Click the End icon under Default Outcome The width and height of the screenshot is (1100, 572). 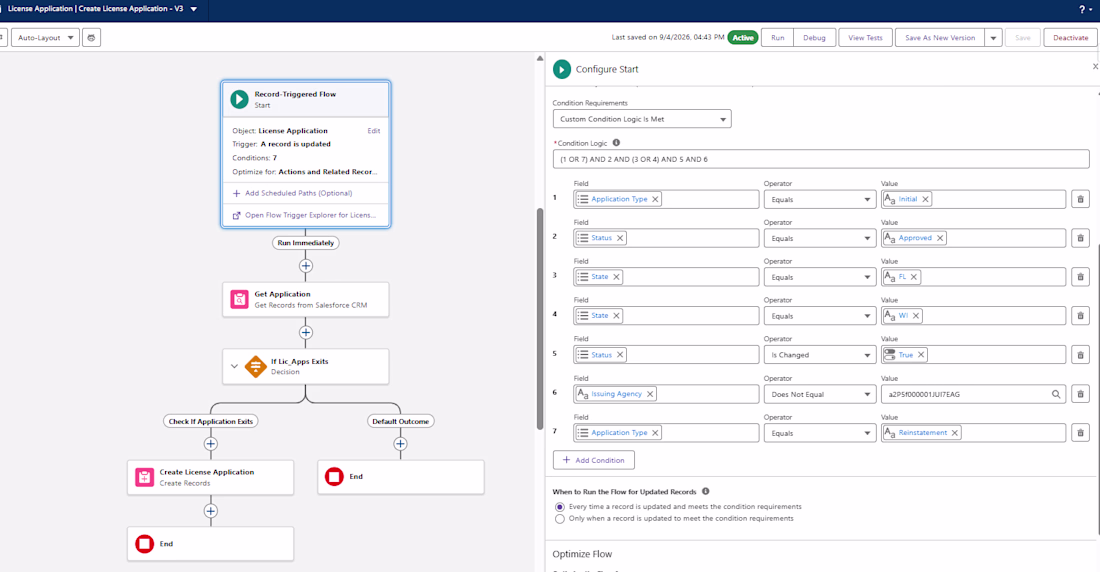334,477
